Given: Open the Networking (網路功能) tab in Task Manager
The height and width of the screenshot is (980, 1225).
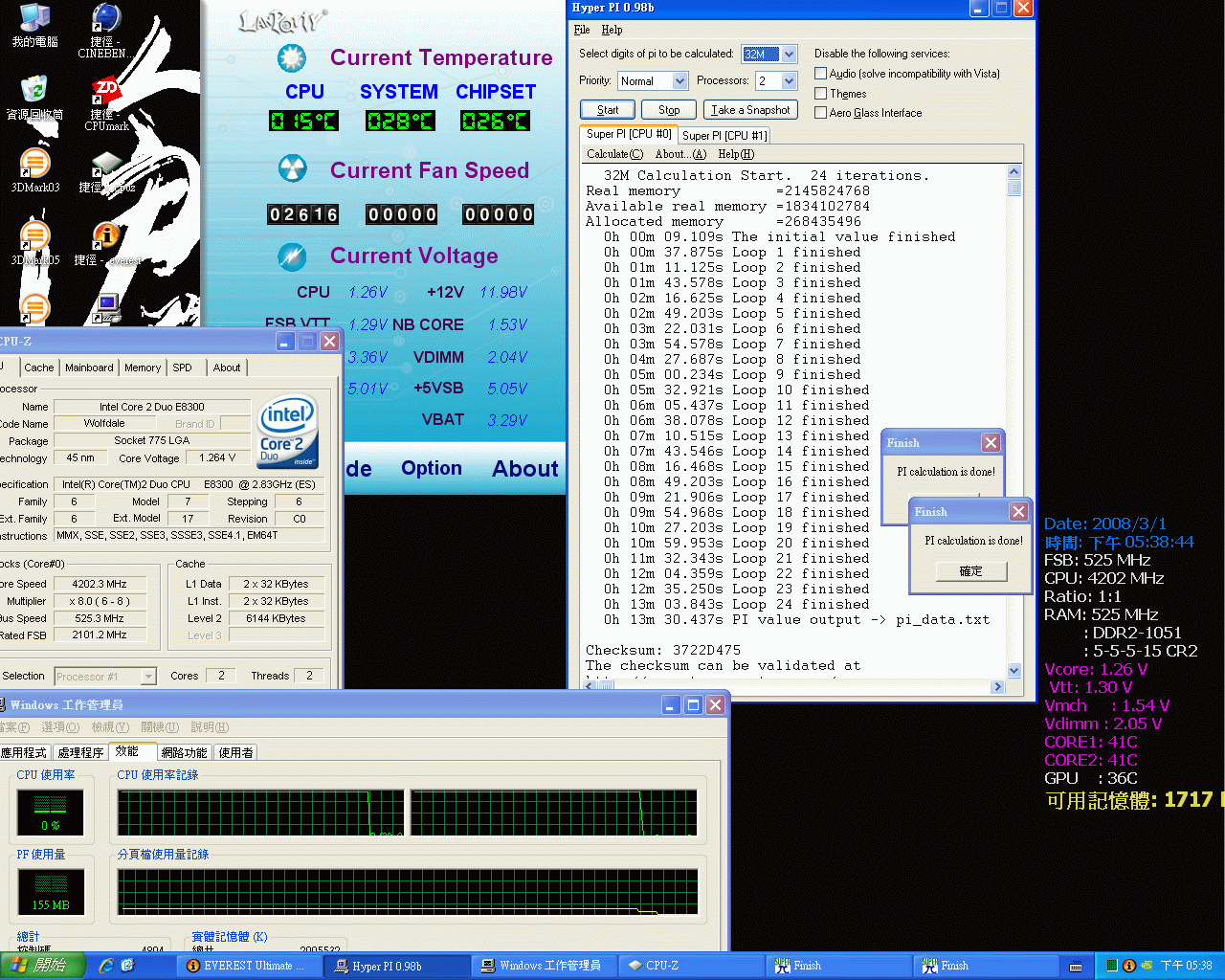Looking at the screenshot, I should [x=184, y=753].
